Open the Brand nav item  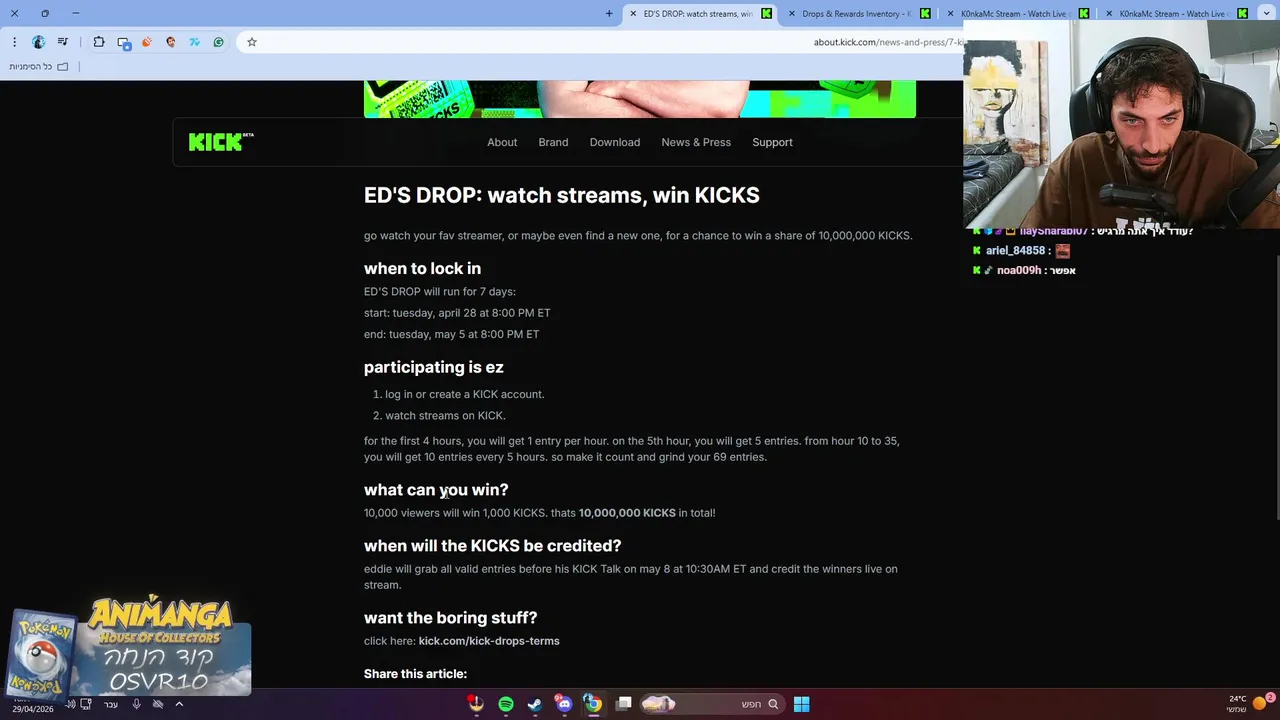553,142
